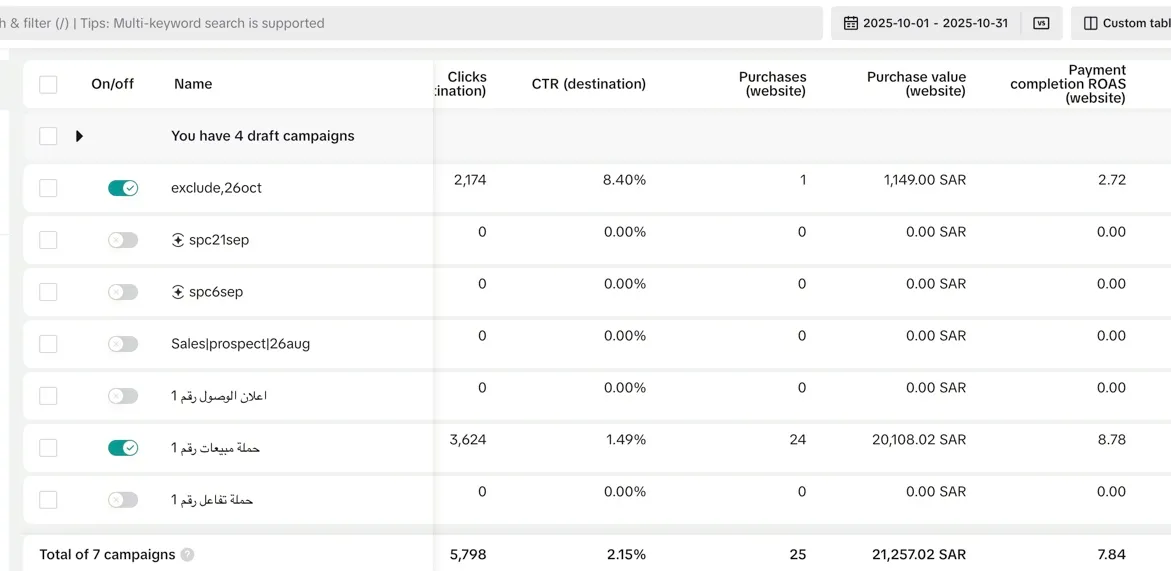1171x571 pixels.
Task: Sort by the Purchases (website) column header
Action: [772, 84]
